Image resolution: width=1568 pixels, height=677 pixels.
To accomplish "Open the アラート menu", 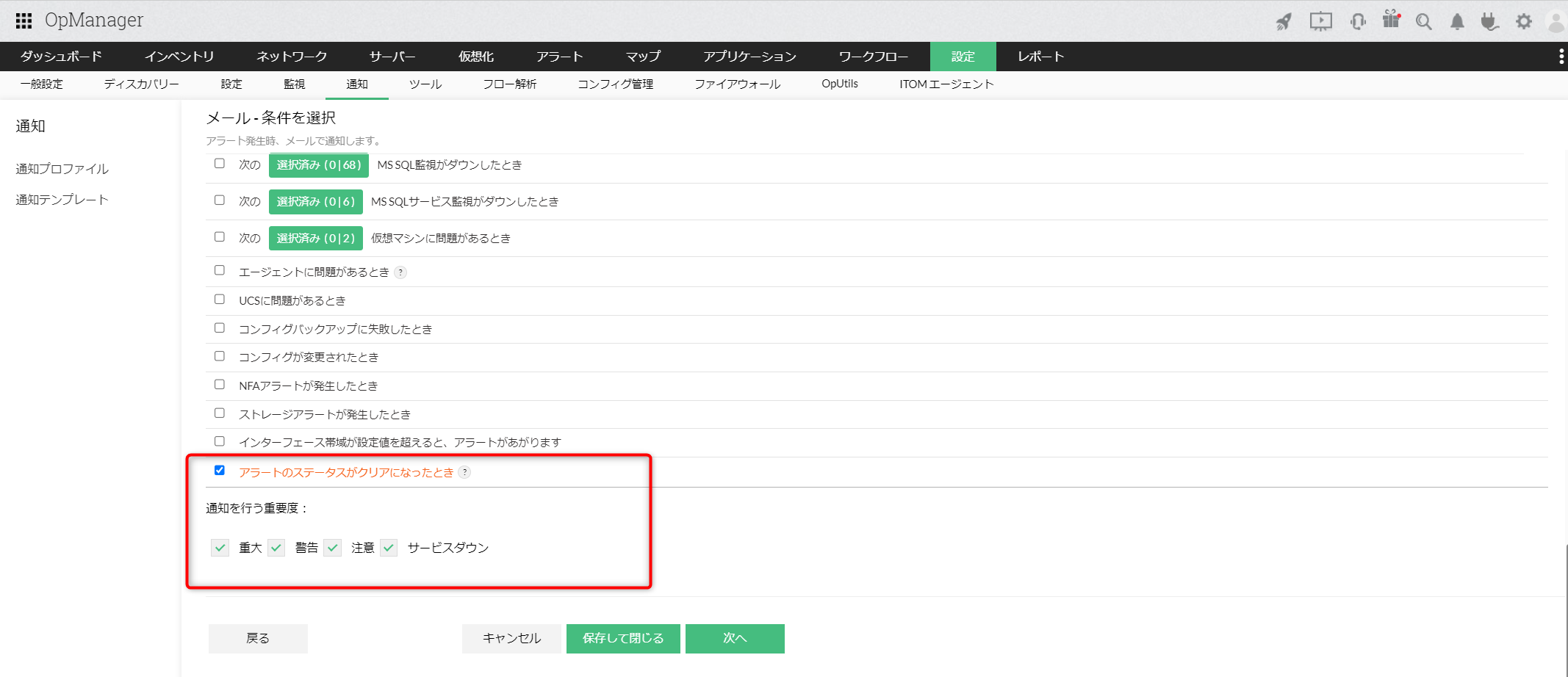I will (x=560, y=57).
